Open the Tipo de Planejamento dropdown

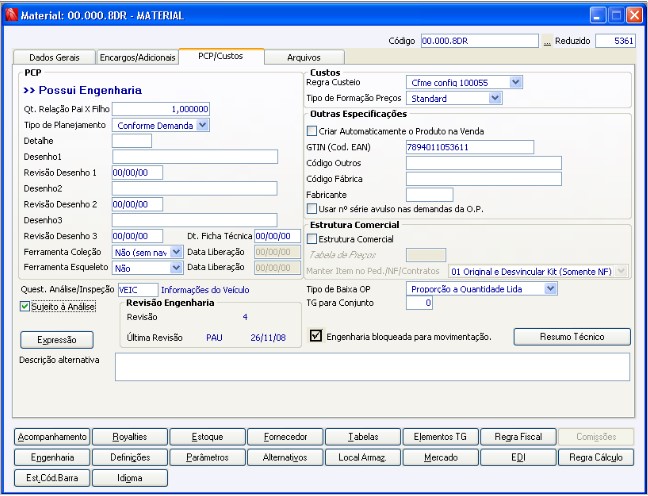click(203, 125)
